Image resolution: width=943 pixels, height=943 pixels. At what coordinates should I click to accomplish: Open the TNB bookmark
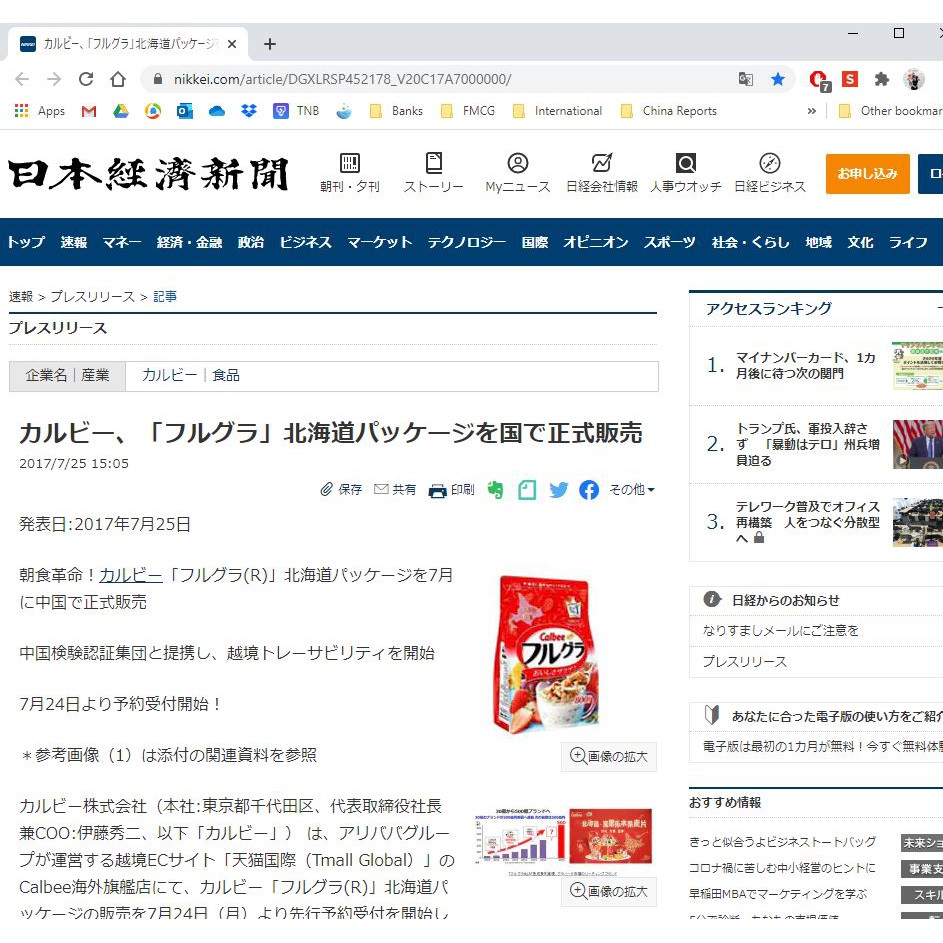click(x=296, y=111)
